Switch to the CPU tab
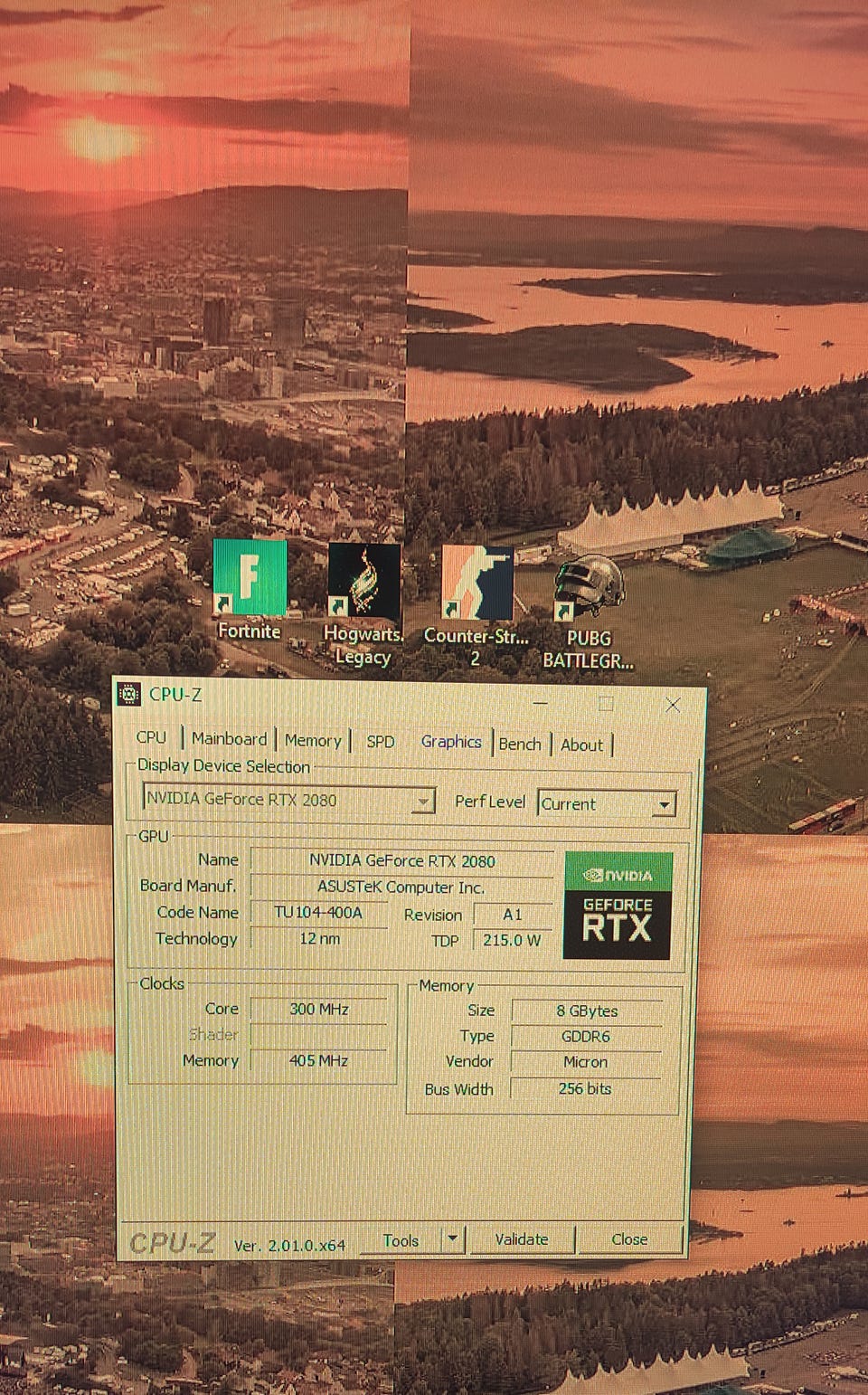Image resolution: width=868 pixels, height=1395 pixels. [x=151, y=737]
